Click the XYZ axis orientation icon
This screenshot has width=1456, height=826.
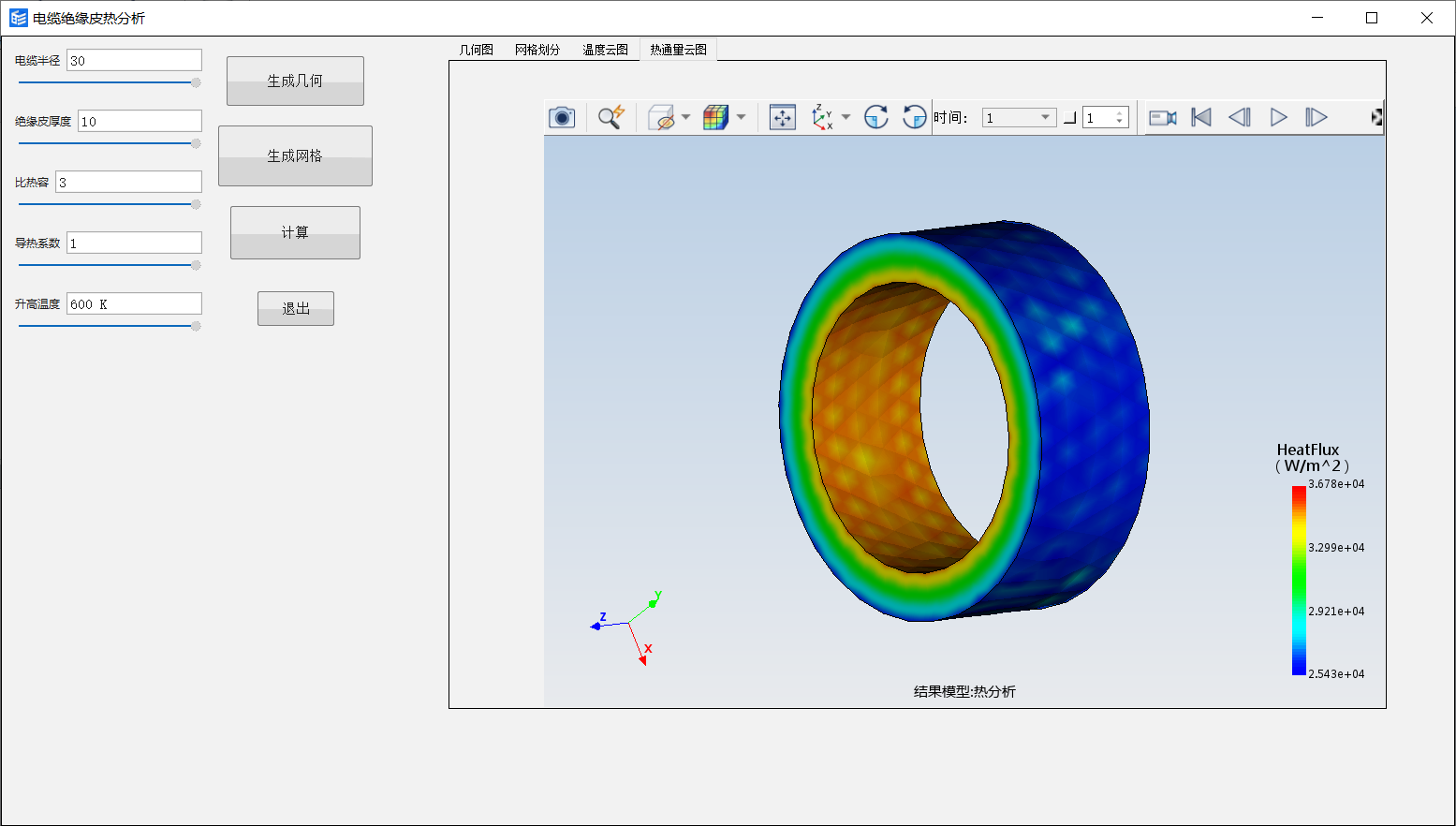click(x=822, y=117)
